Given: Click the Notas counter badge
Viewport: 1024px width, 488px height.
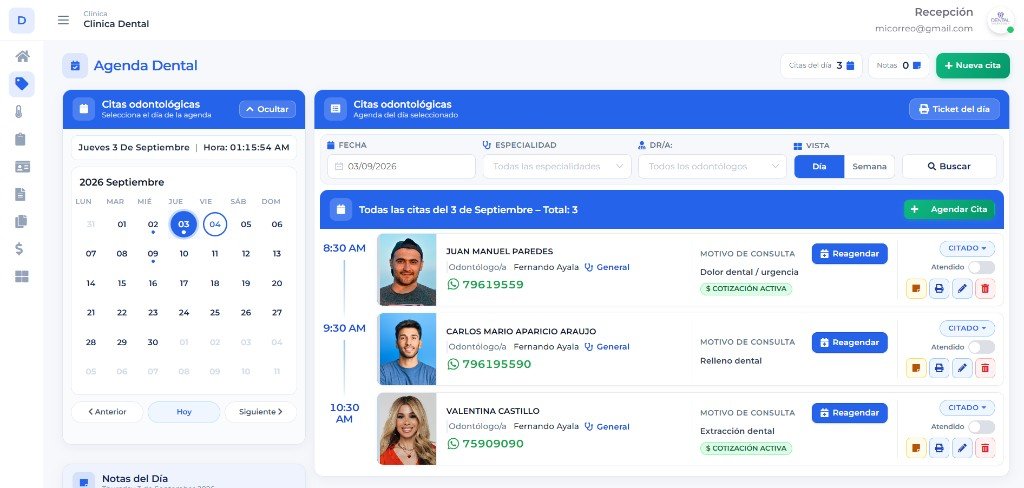Looking at the screenshot, I should 899,65.
